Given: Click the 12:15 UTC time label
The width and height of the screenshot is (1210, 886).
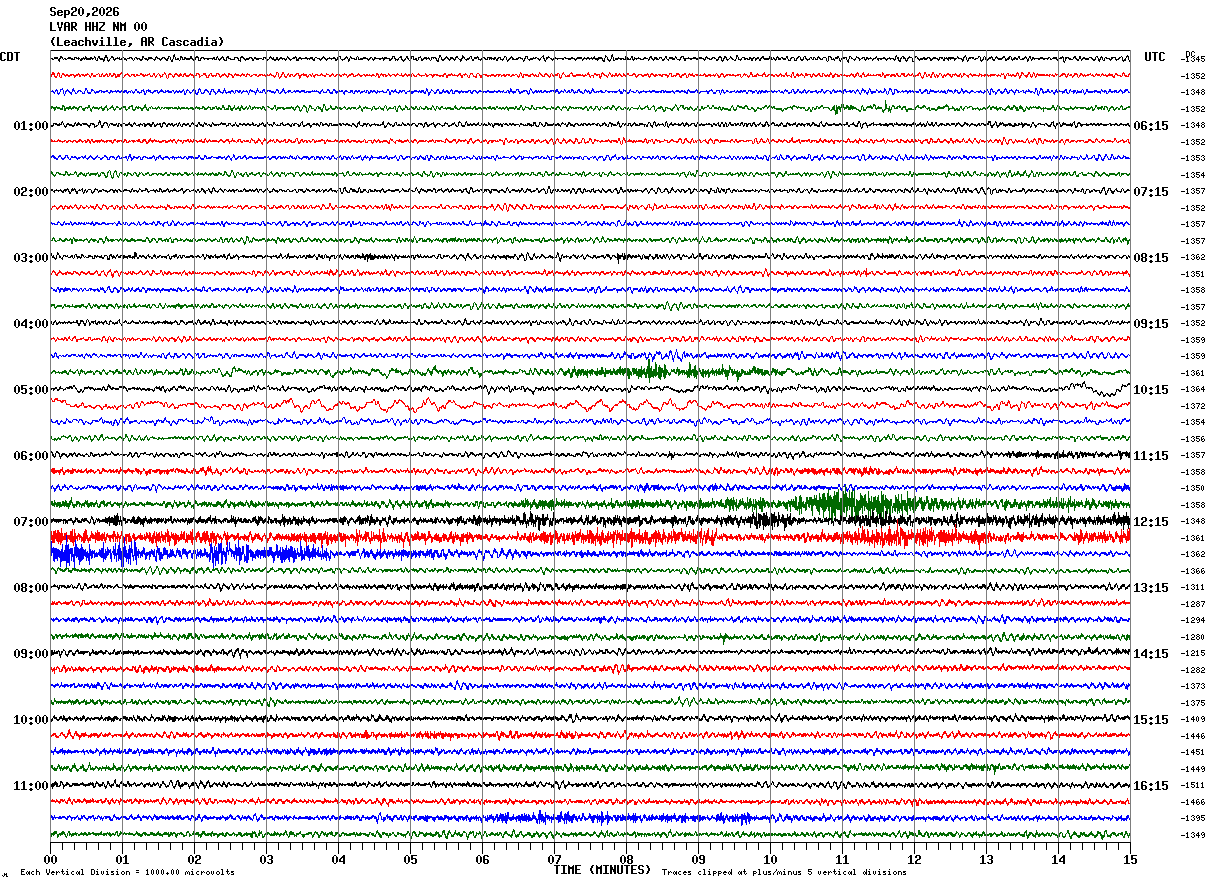Looking at the screenshot, I should (x=1151, y=522).
